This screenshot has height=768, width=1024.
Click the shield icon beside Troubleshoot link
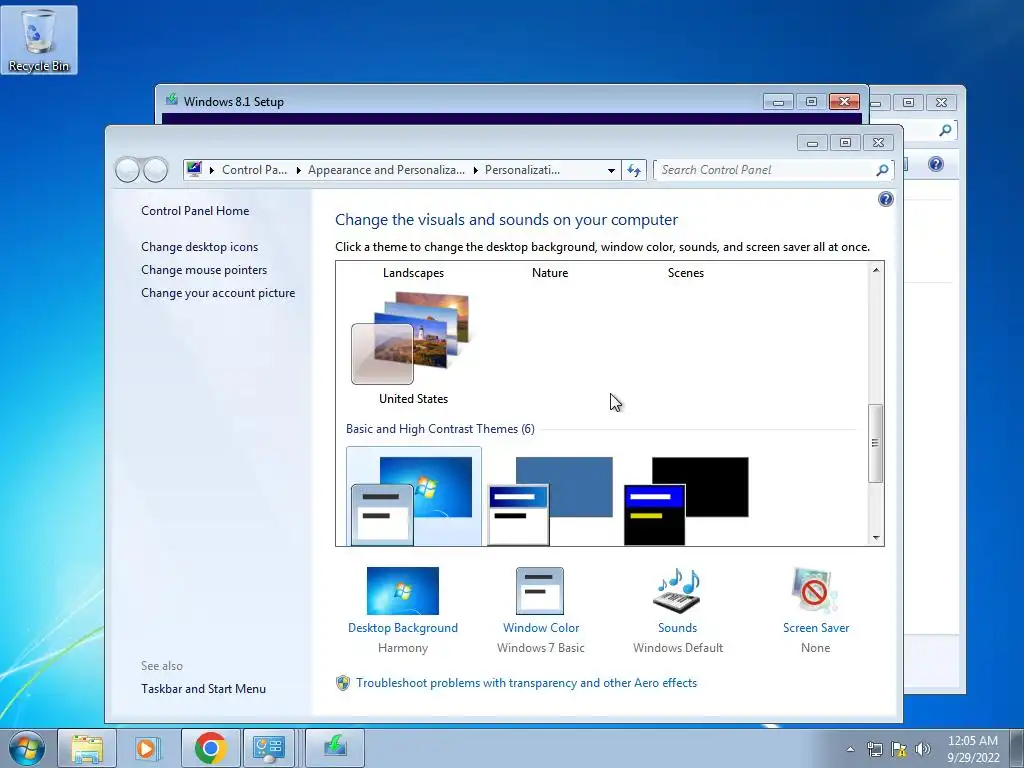point(343,683)
